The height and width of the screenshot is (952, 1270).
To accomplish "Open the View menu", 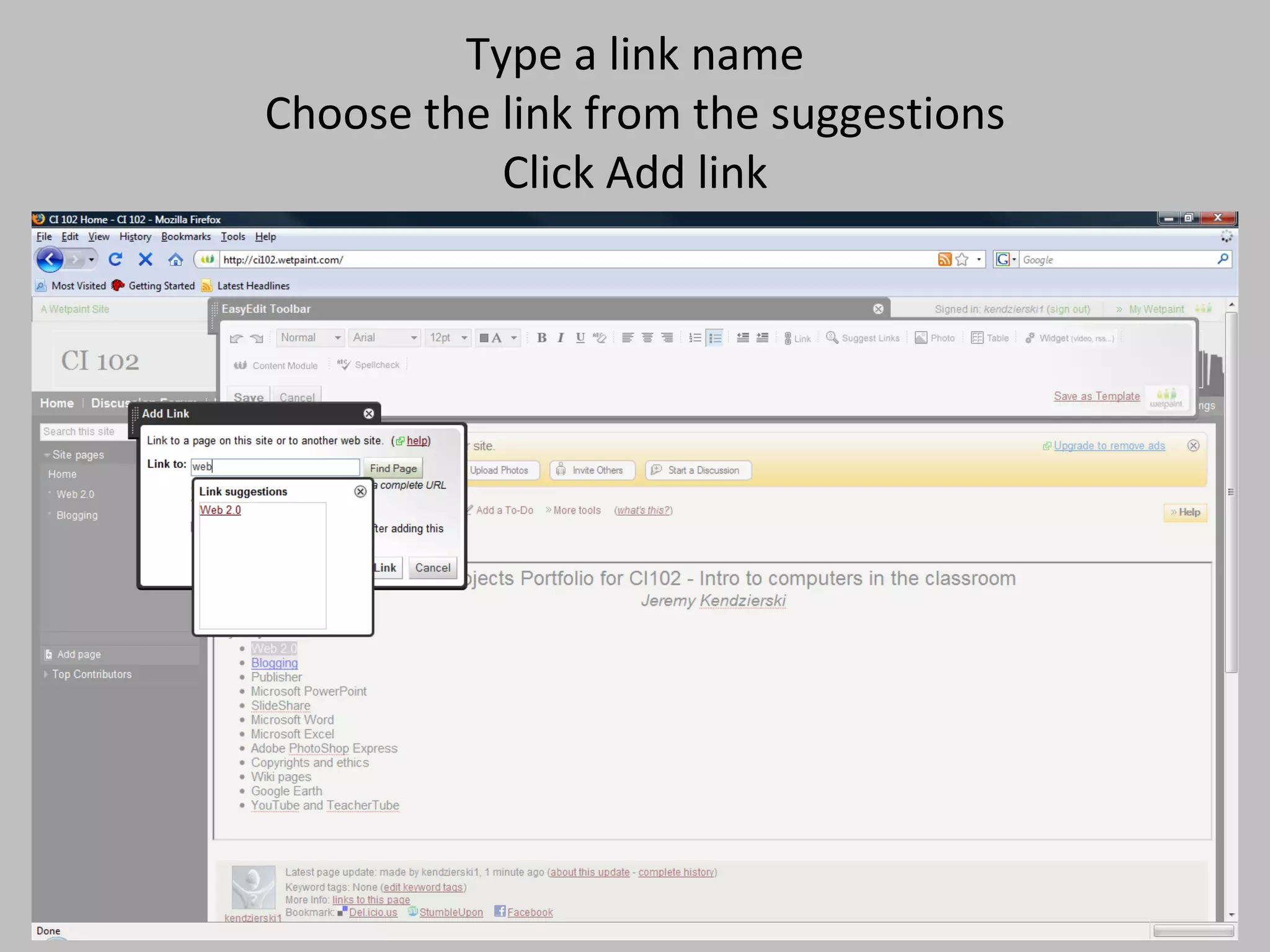I will tap(99, 236).
